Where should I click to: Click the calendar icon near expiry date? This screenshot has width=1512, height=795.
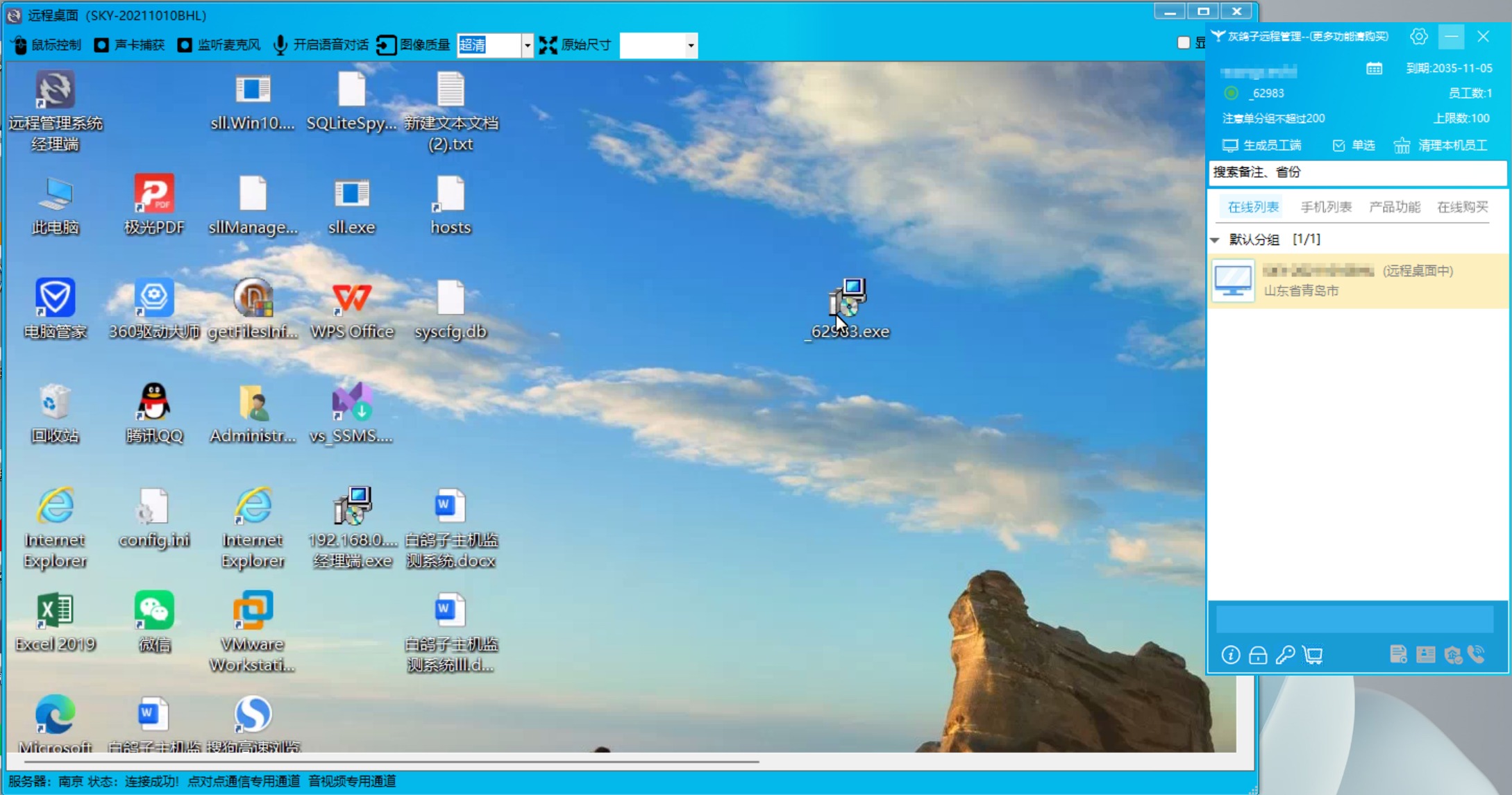point(1374,68)
